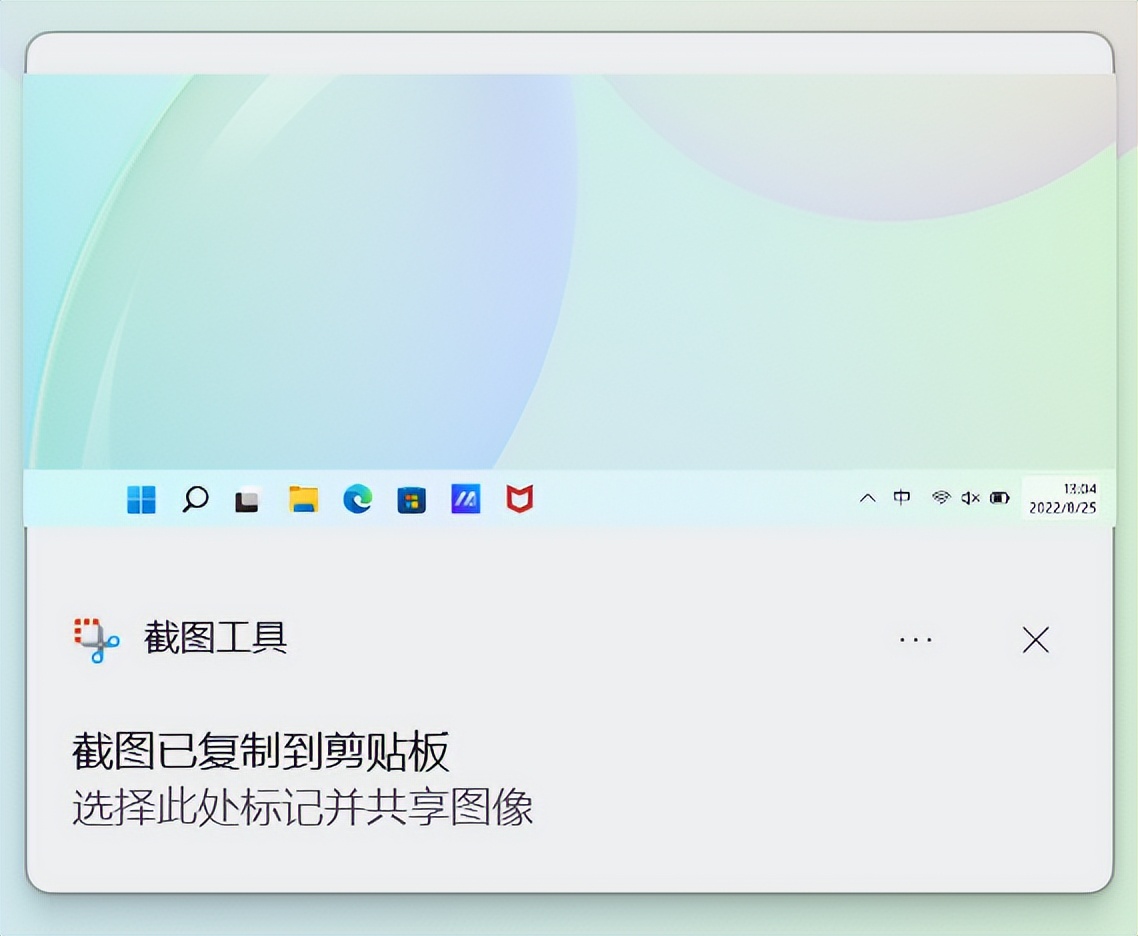
Task: Switch input method via the 中 indicator
Action: tap(902, 497)
